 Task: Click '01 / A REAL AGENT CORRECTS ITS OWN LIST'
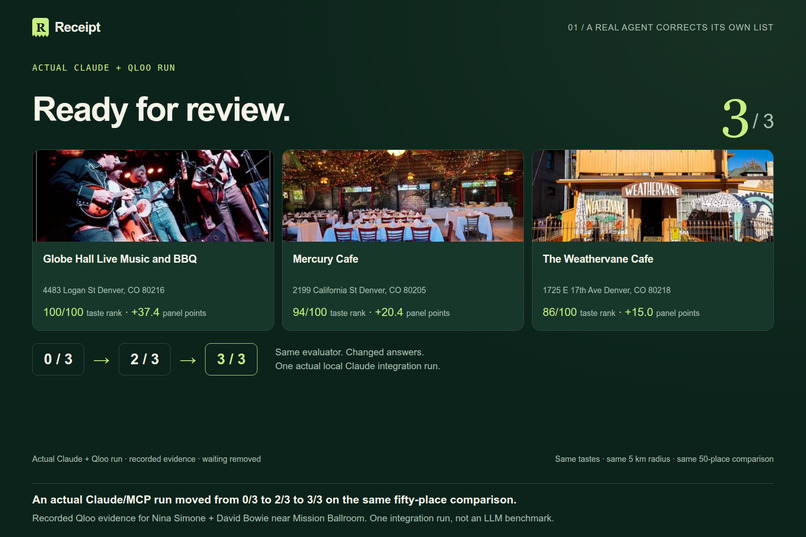point(670,27)
